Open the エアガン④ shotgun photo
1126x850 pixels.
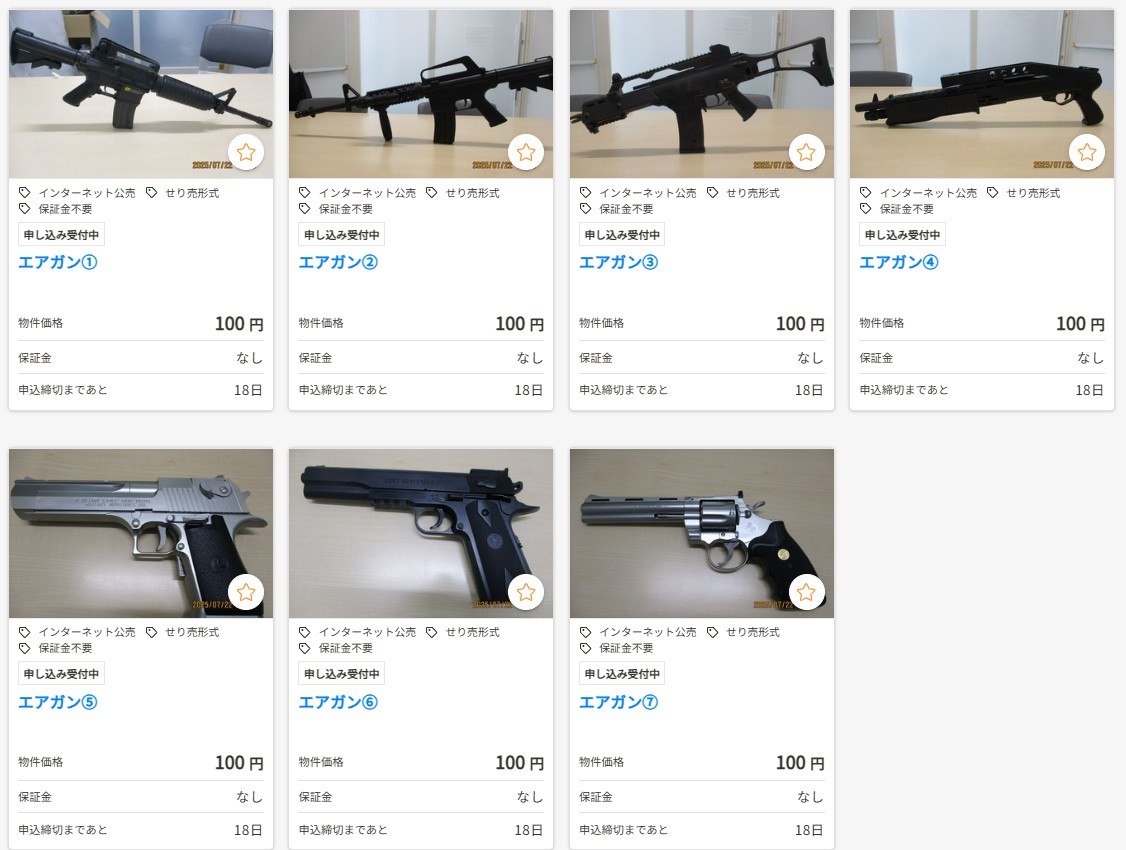click(x=982, y=94)
